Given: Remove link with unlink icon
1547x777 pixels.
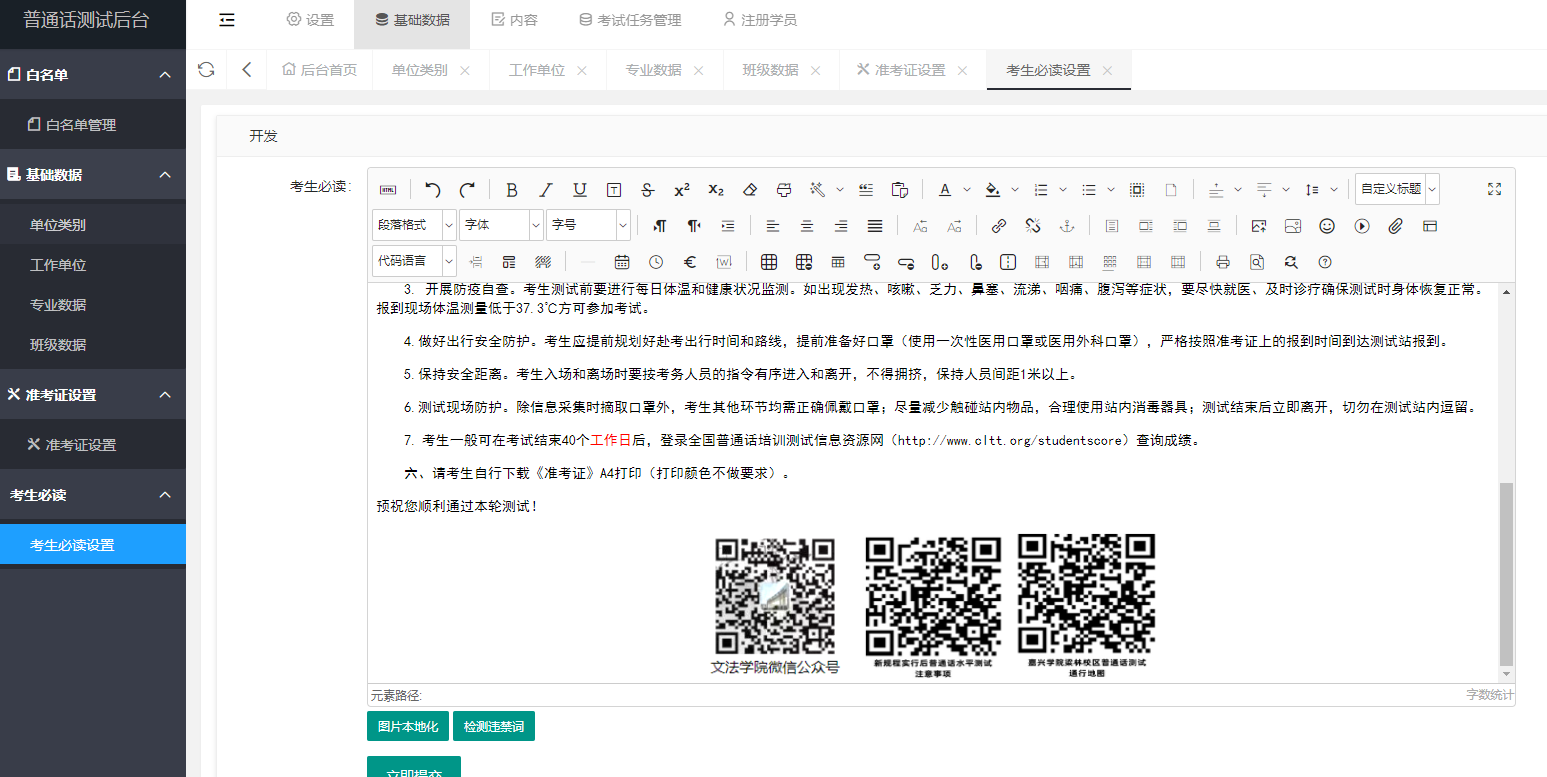Looking at the screenshot, I should pyautogui.click(x=1033, y=226).
